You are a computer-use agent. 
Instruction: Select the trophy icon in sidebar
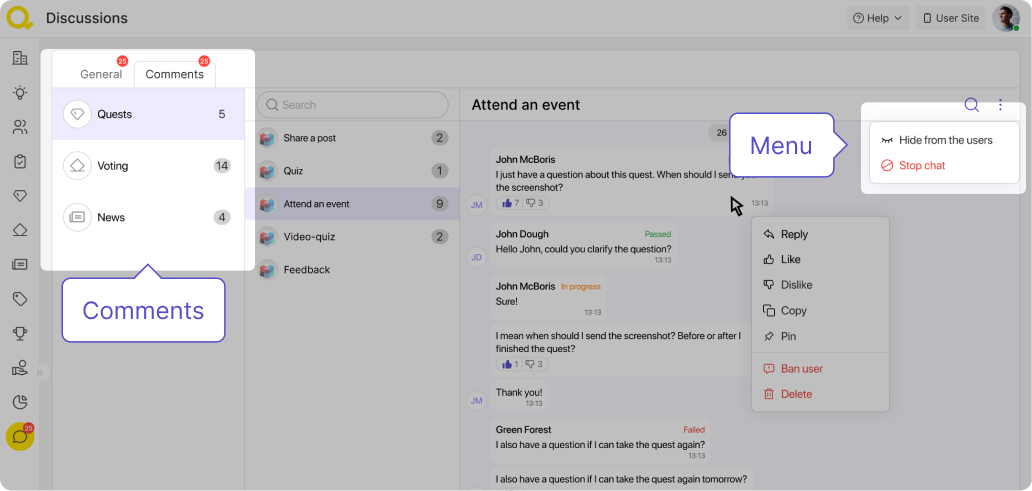pyautogui.click(x=19, y=333)
